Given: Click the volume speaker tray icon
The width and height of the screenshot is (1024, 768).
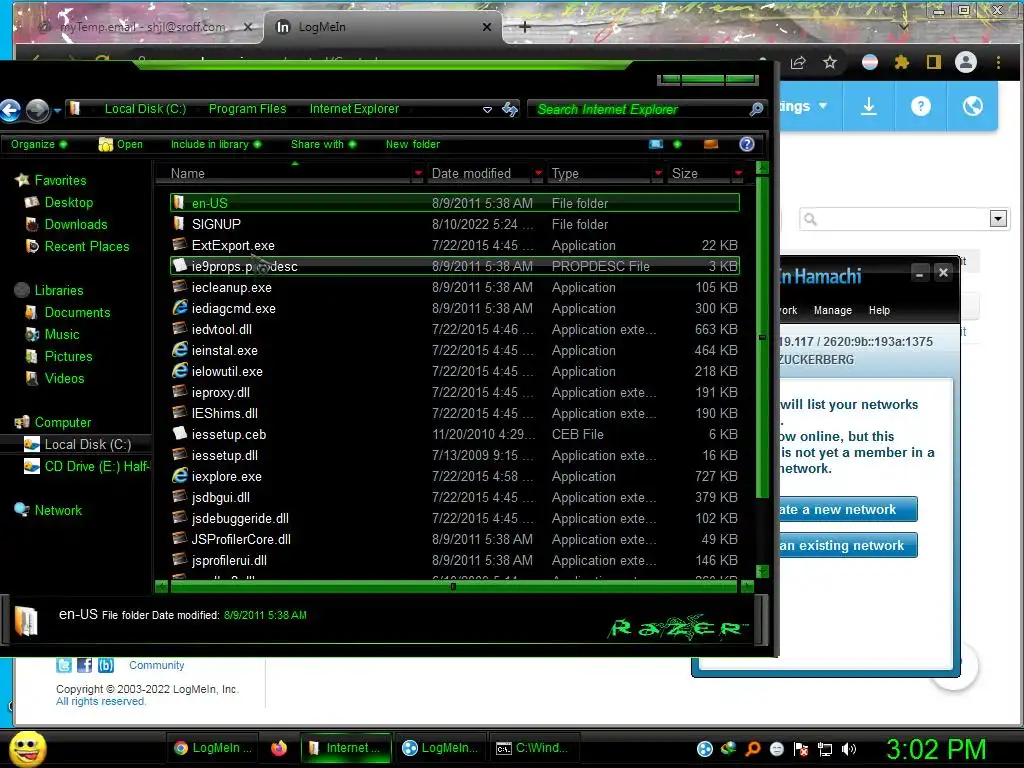Looking at the screenshot, I should coord(849,749).
